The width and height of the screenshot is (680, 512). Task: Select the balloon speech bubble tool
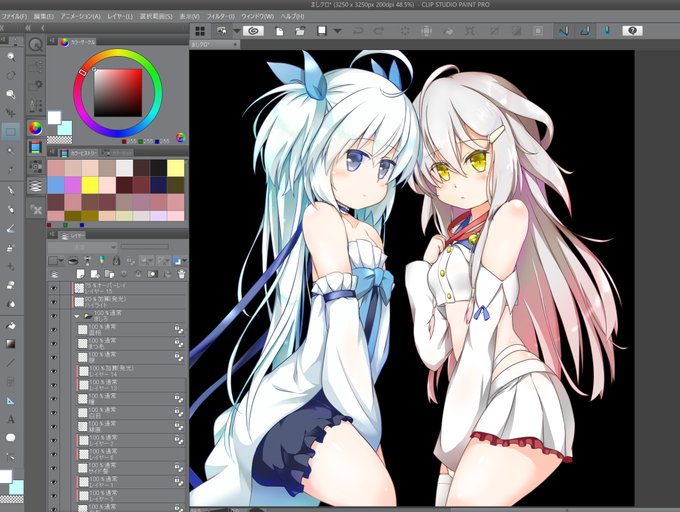point(11,438)
